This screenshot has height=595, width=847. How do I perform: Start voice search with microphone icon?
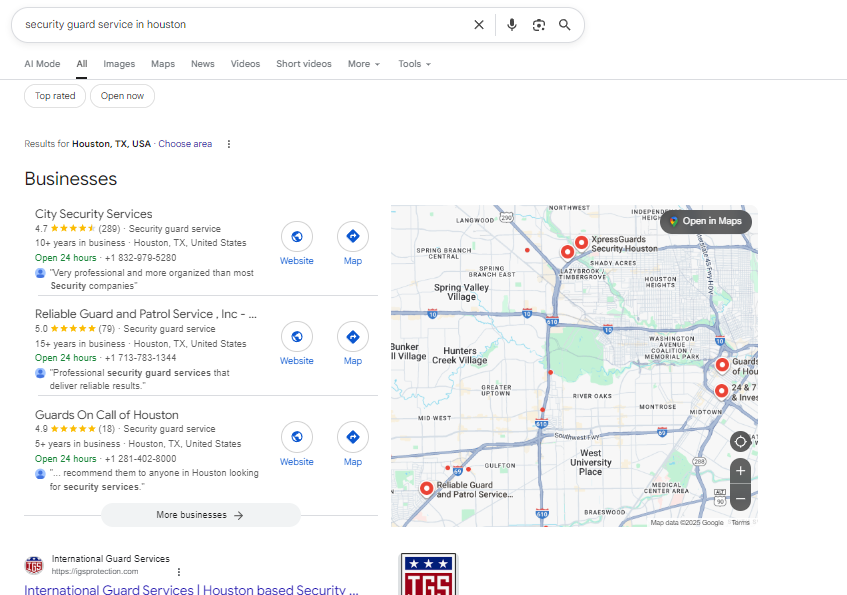pyautogui.click(x=512, y=25)
